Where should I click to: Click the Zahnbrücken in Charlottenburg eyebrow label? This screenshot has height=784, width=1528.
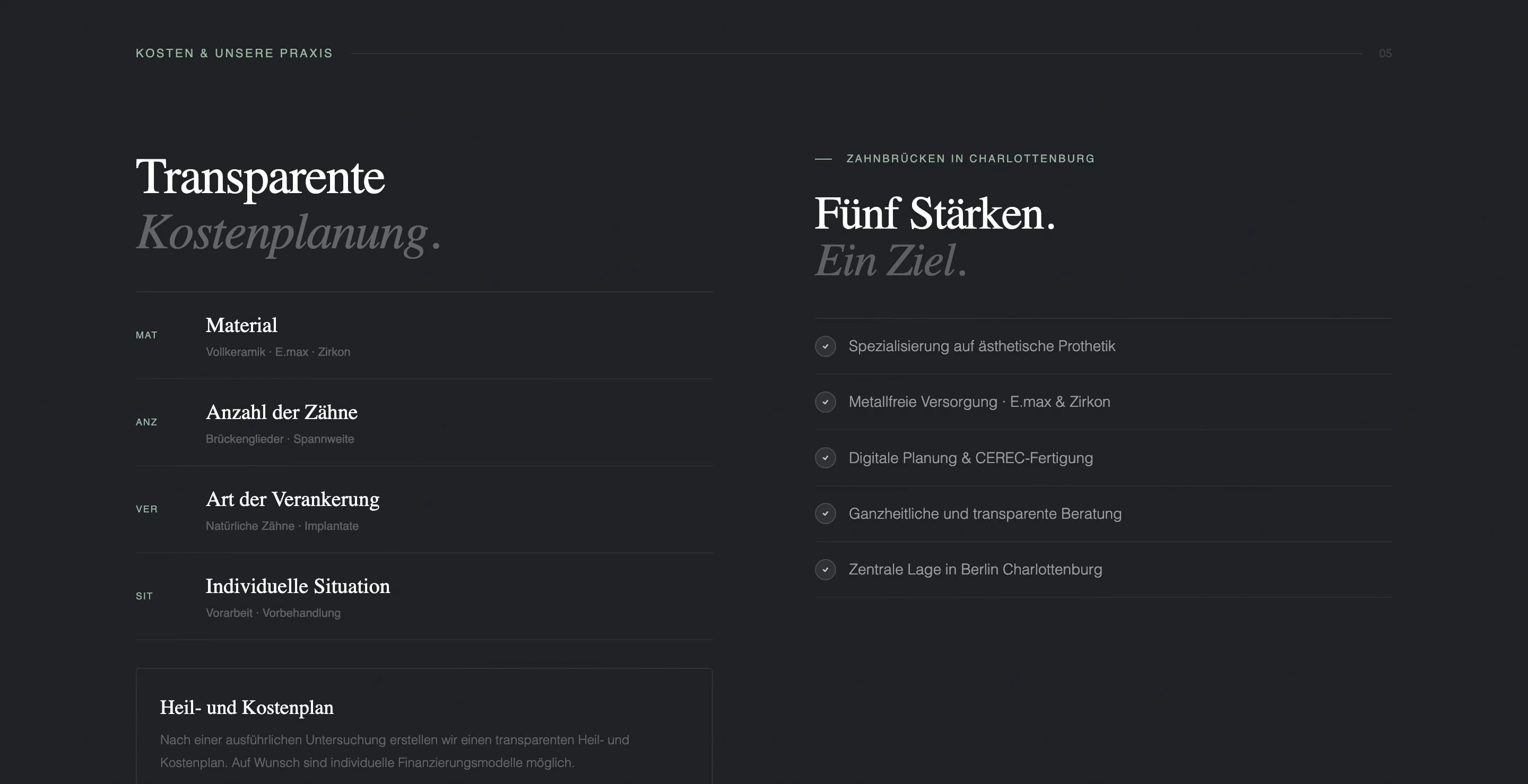coord(970,159)
